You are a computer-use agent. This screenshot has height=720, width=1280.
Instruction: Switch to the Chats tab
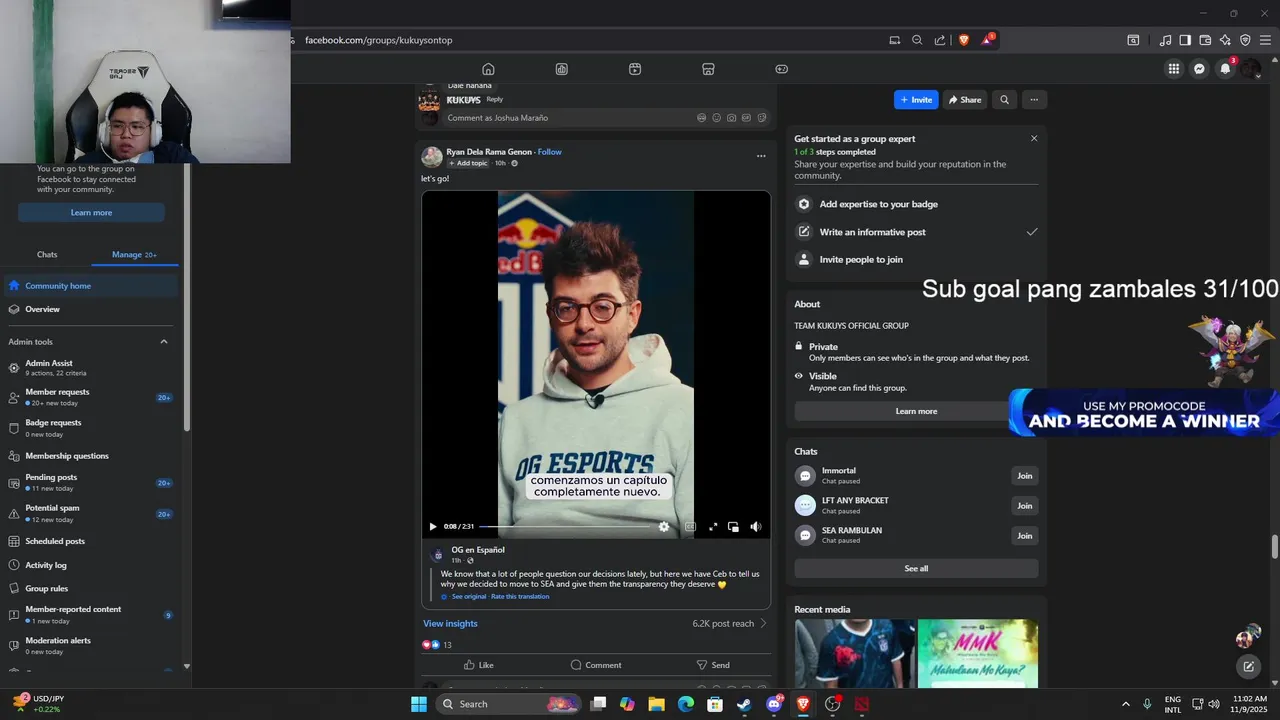[47, 255]
